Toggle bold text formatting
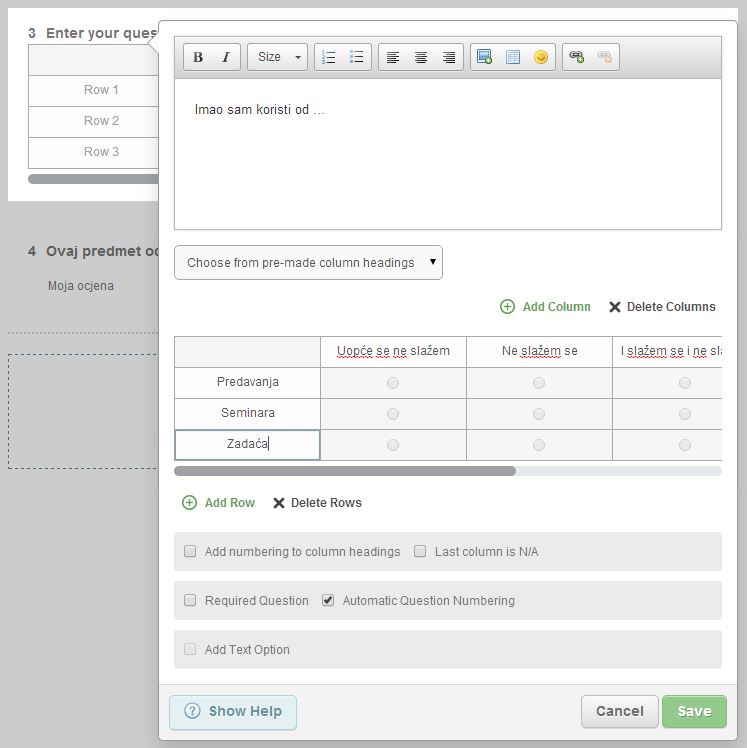The height and width of the screenshot is (748, 747). [x=198, y=58]
